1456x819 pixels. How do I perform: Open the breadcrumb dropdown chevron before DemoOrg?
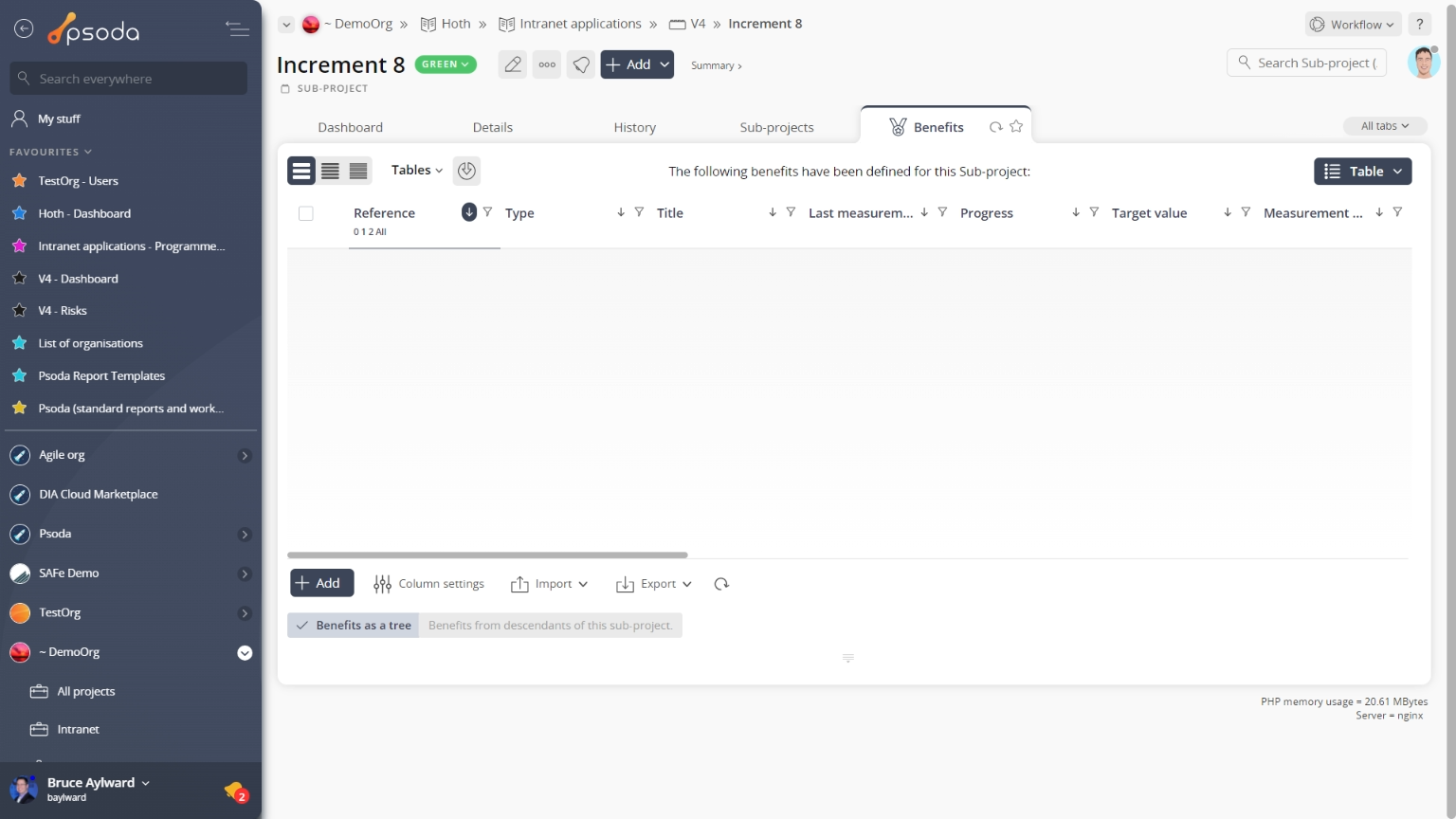pyautogui.click(x=286, y=25)
